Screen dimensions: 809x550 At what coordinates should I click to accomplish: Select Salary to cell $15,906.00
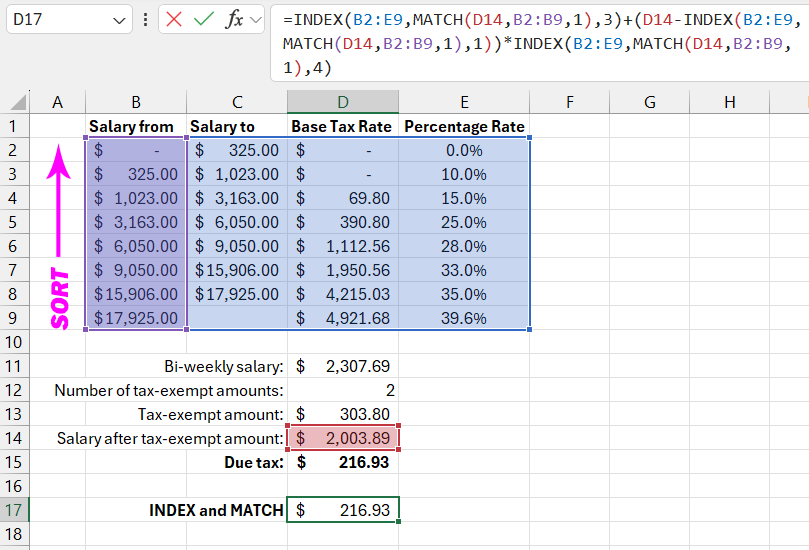237,270
